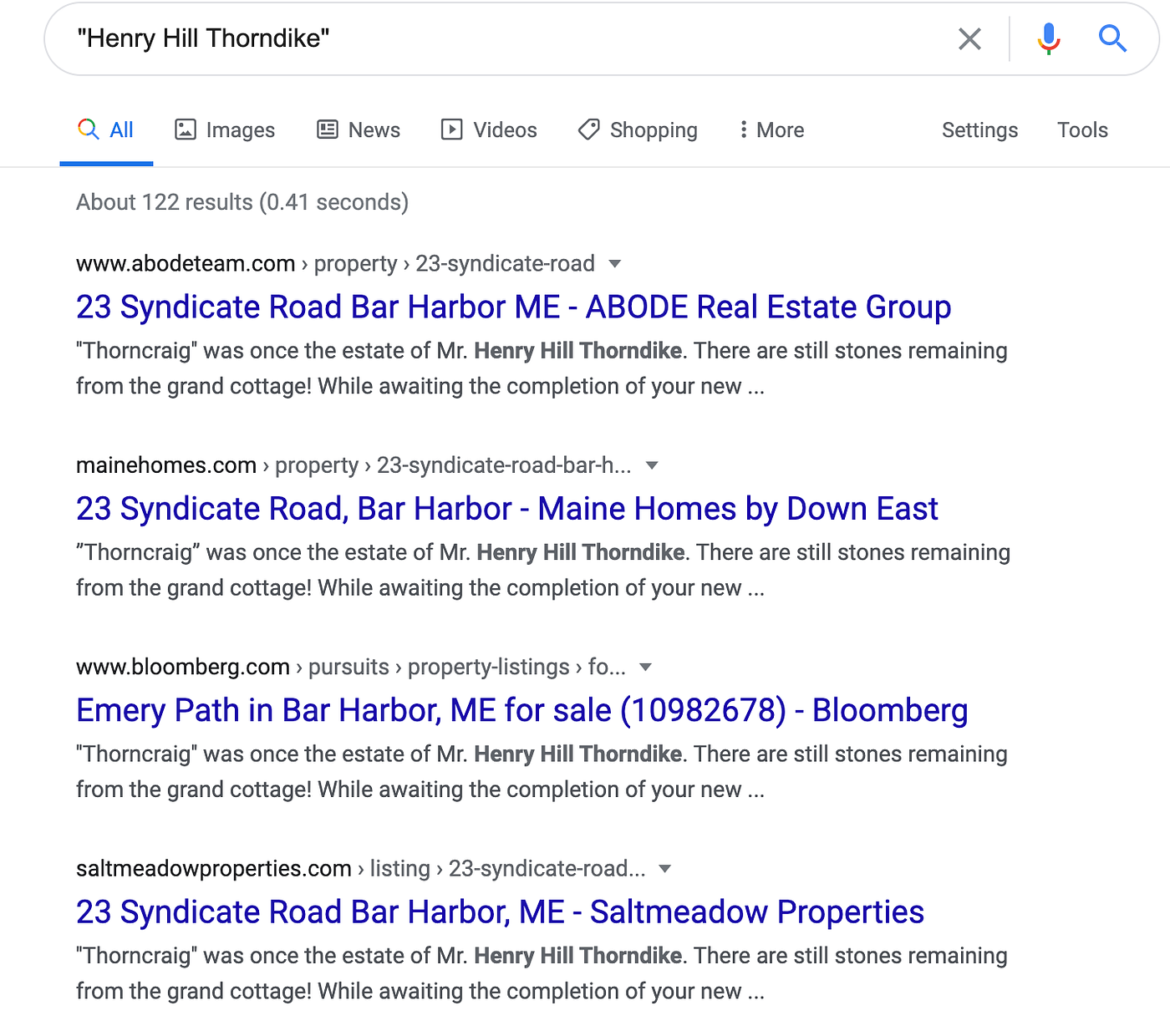Viewport: 1170px width, 1036px height.
Task: Open the dropdown beside the Bloomberg result URL
Action: 645,668
